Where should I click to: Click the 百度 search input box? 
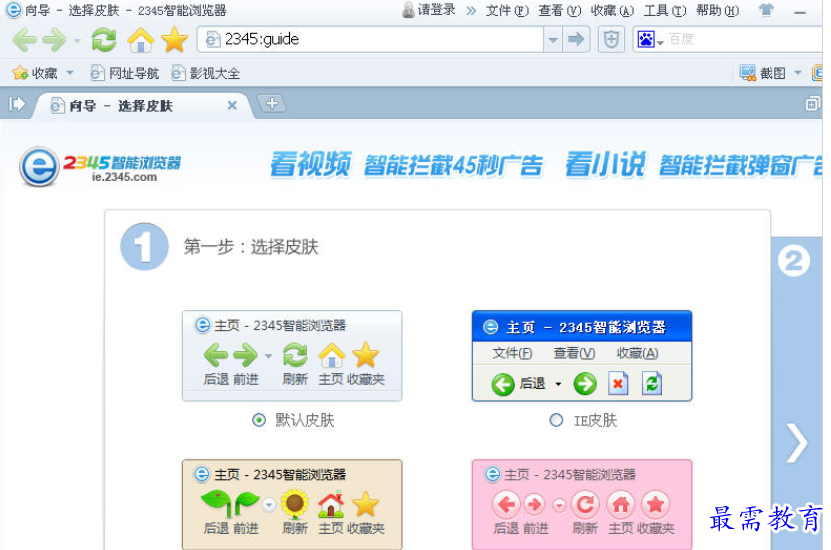coord(745,39)
